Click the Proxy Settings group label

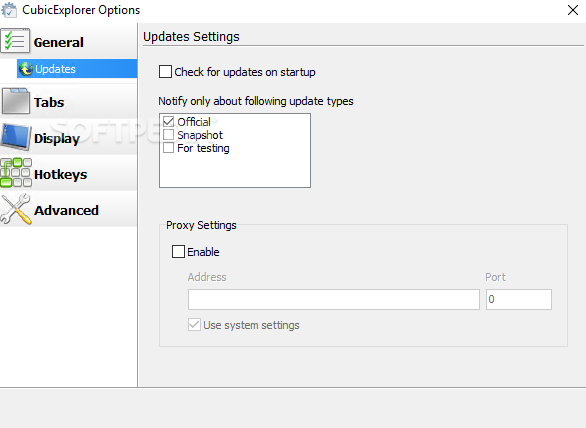coord(201,225)
